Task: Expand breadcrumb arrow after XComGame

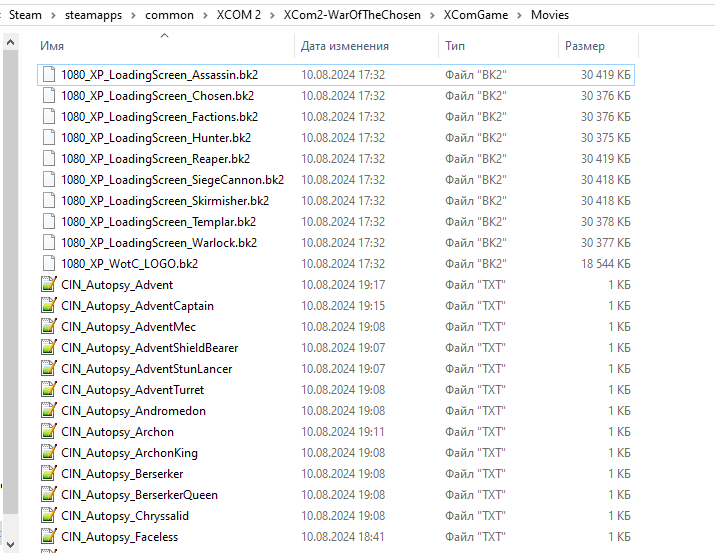Action: click(x=519, y=16)
